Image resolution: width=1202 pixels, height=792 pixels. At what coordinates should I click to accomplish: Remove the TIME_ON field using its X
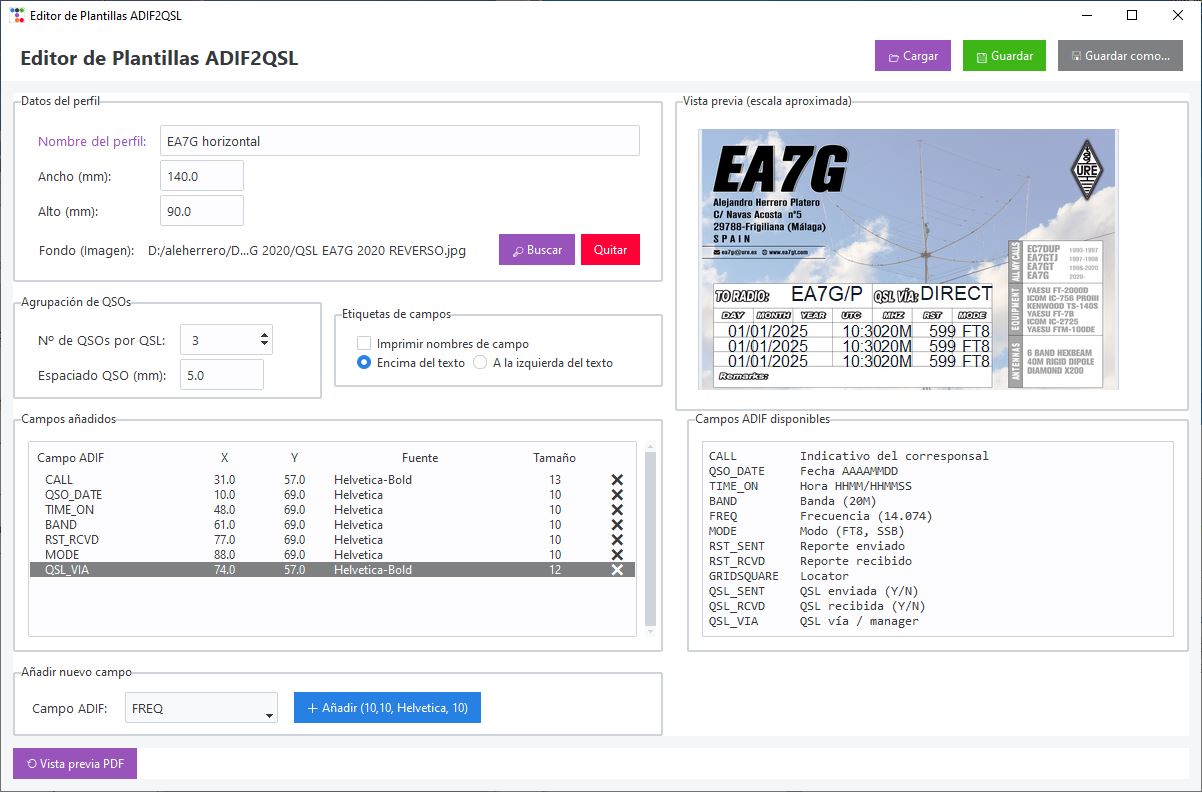click(617, 510)
